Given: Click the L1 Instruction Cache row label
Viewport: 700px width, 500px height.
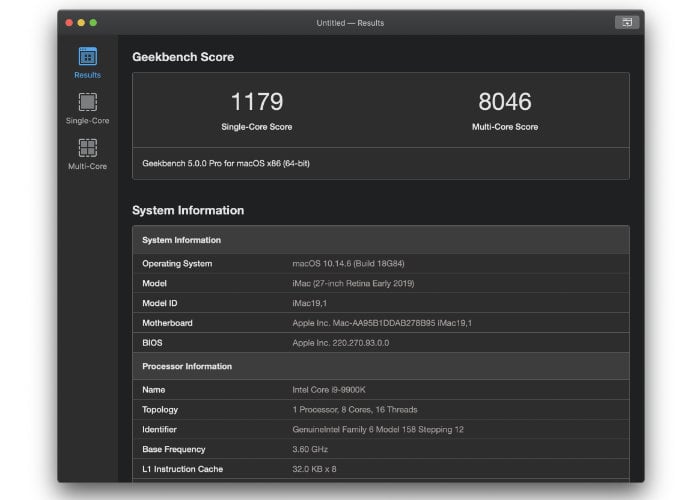Looking at the screenshot, I should [x=183, y=469].
